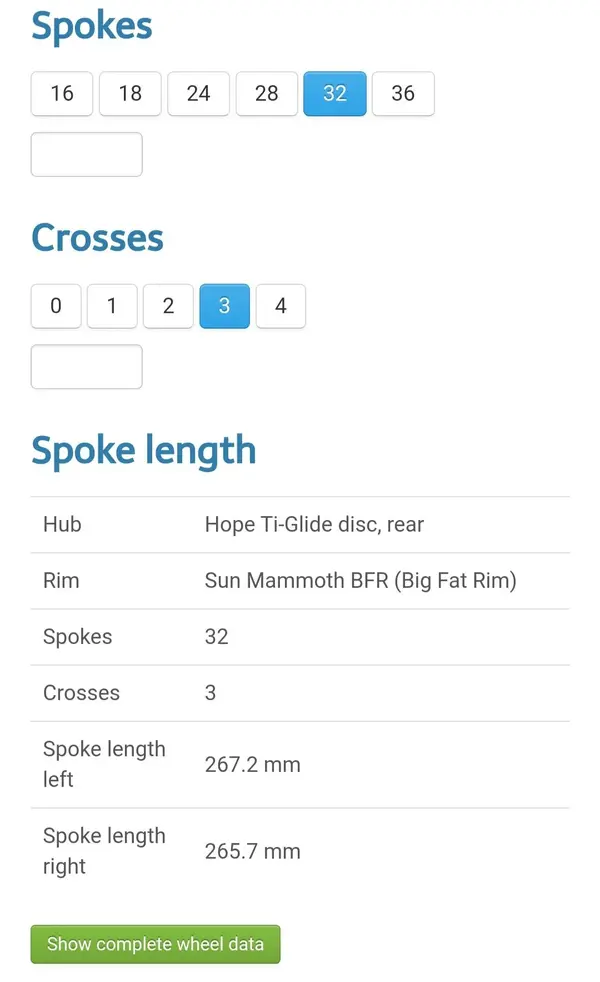This screenshot has height=982, width=600.
Task: Click the 267.2 mm left spoke length
Action: (x=253, y=765)
